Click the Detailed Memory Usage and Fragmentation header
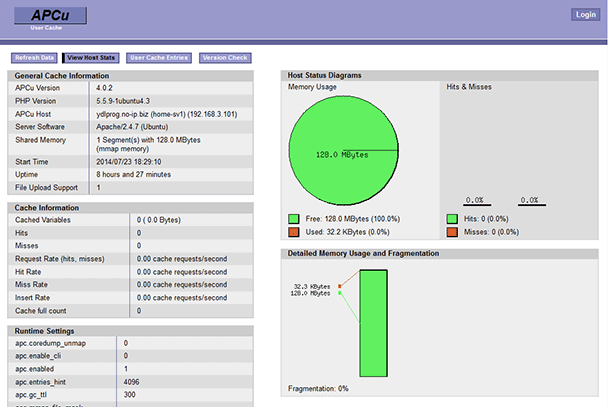608x407 pixels. [363, 253]
